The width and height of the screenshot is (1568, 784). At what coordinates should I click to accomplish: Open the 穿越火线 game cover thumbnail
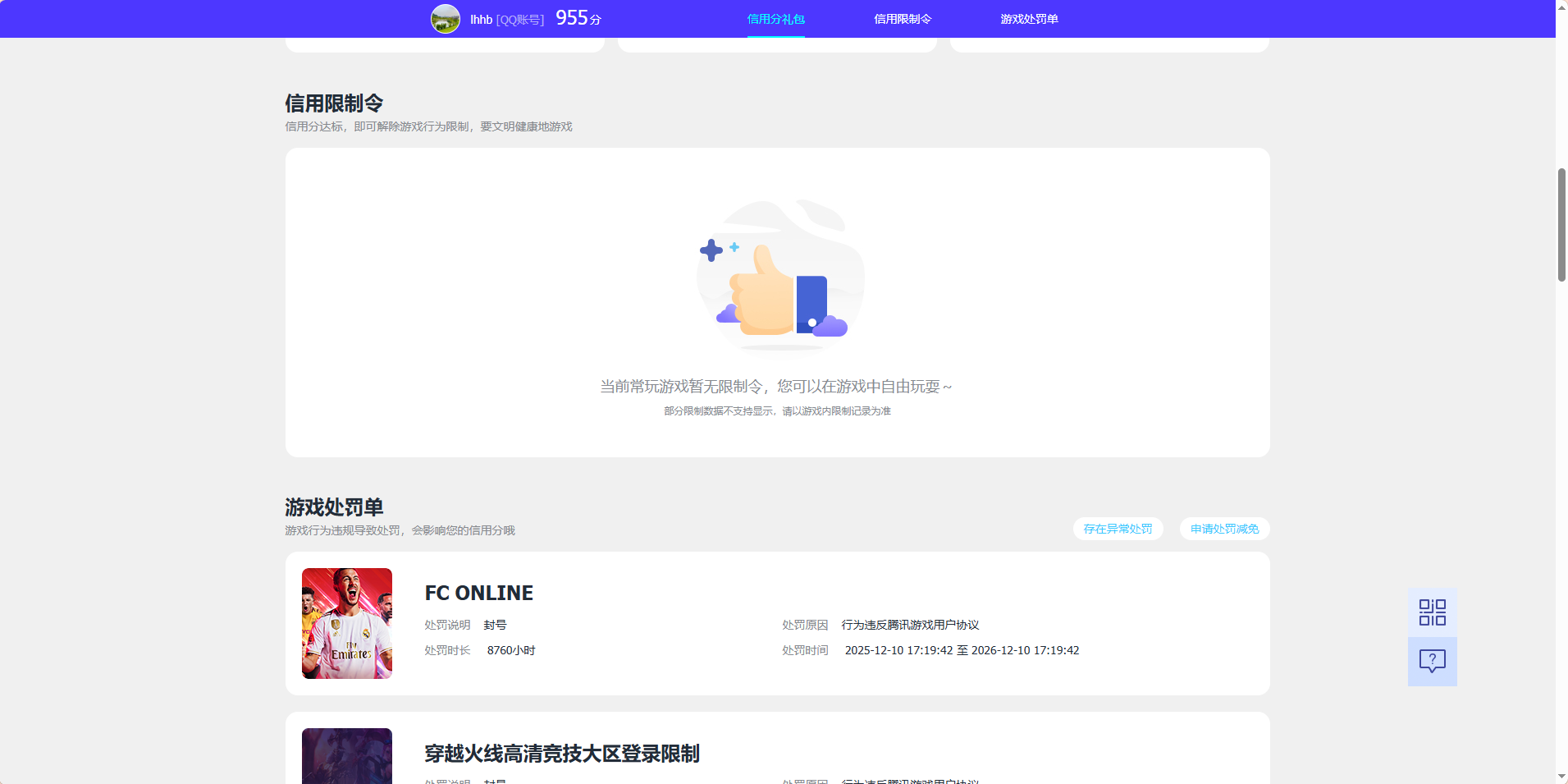pyautogui.click(x=347, y=756)
